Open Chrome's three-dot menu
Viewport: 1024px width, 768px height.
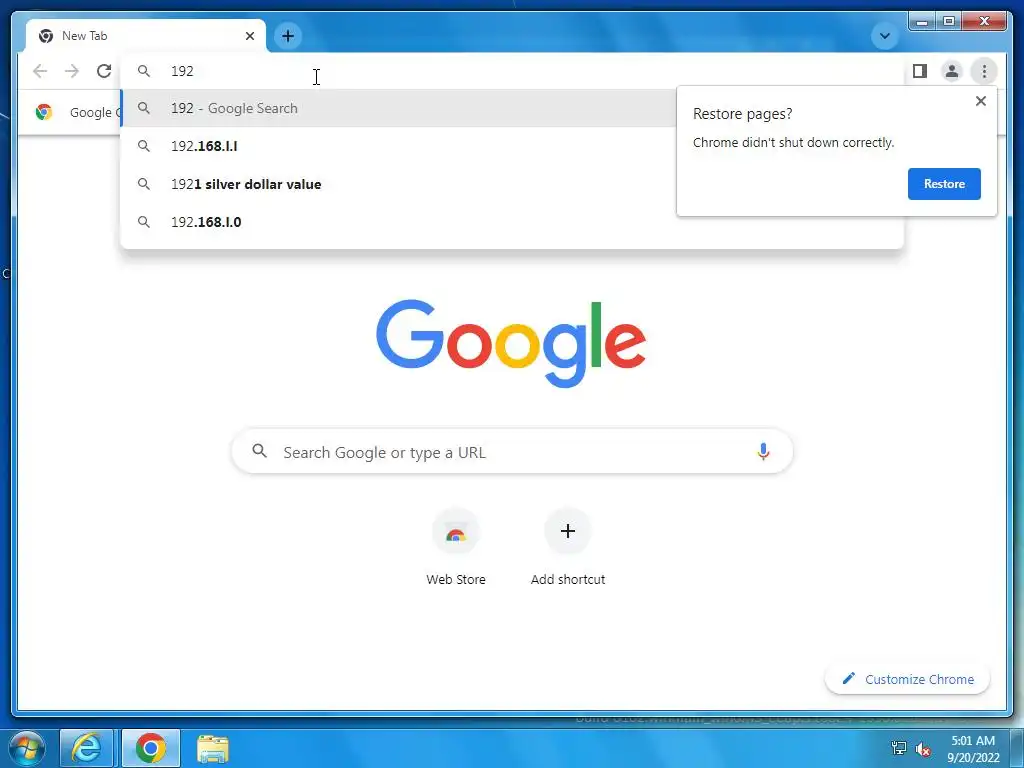coord(984,71)
